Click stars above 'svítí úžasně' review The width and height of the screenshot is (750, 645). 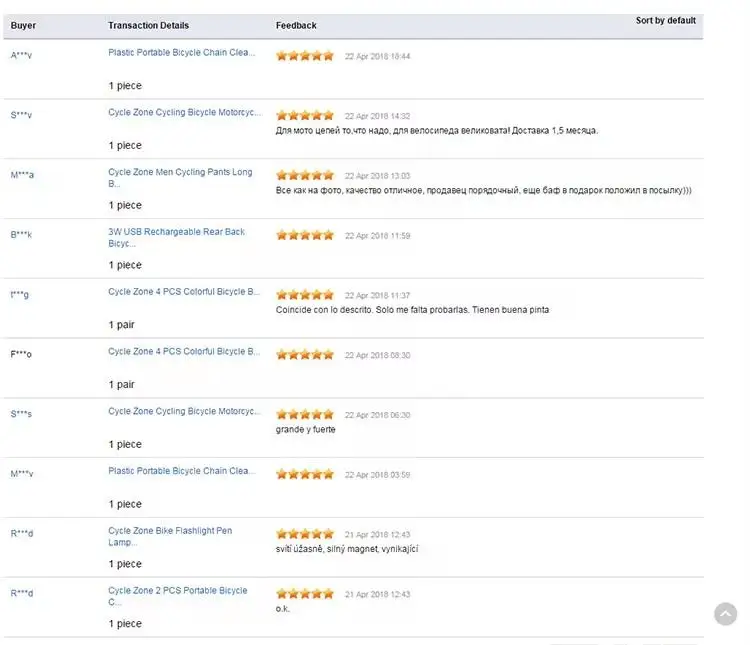[305, 534]
